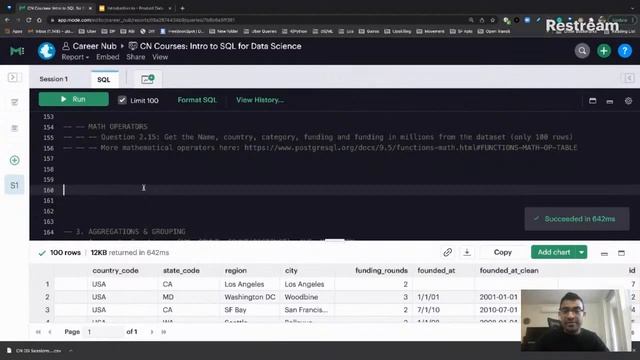Click Format SQL

coord(197,100)
